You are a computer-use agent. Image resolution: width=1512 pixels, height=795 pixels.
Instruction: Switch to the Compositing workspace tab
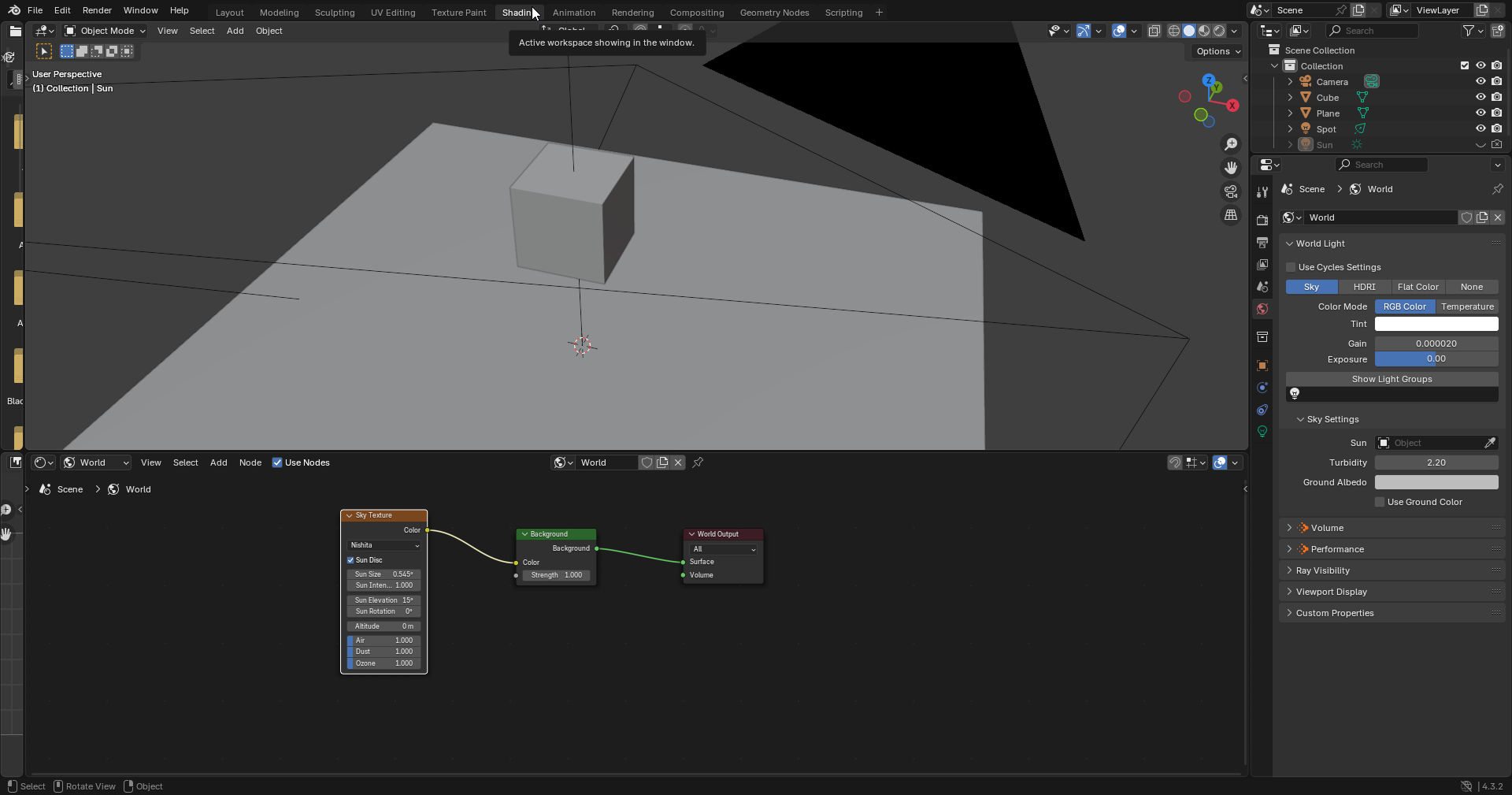[x=696, y=13]
